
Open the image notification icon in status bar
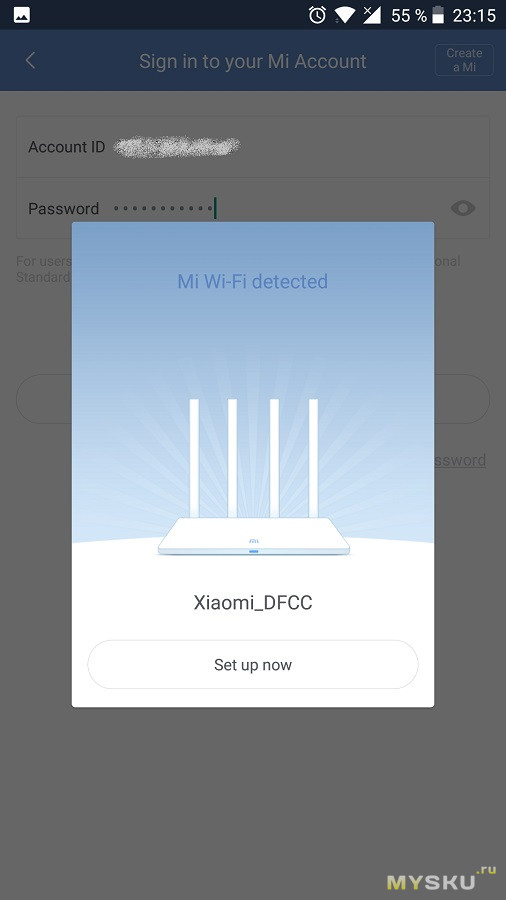pyautogui.click(x=22, y=15)
